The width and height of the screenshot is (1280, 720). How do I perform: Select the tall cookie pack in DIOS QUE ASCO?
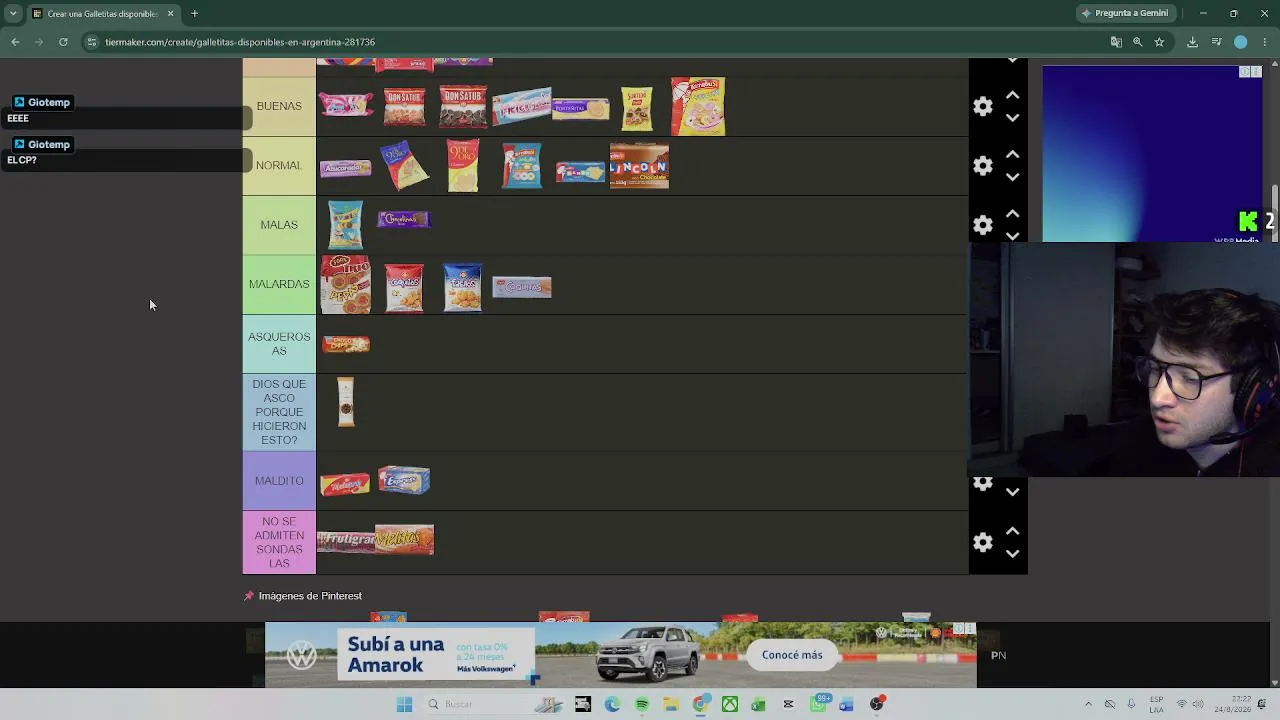tap(345, 402)
